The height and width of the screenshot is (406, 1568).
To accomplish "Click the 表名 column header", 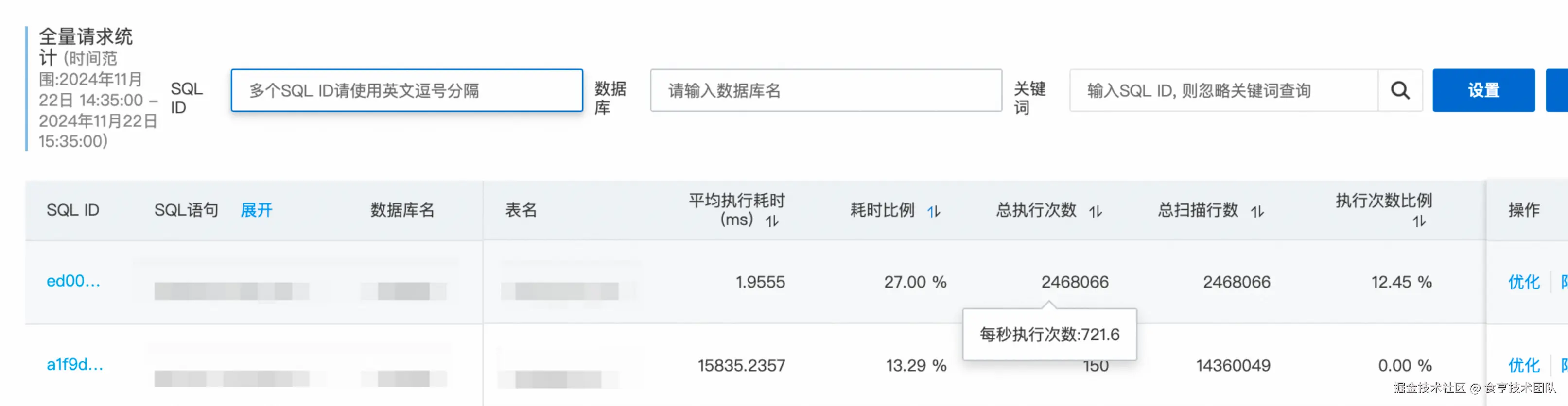I will pyautogui.click(x=521, y=210).
